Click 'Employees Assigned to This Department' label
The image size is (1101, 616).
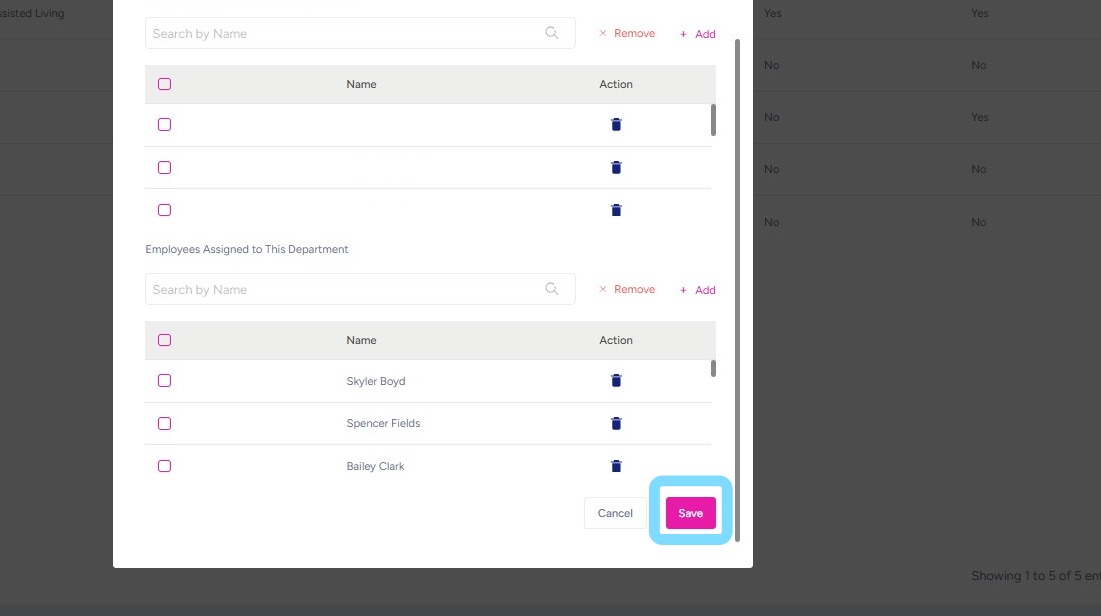point(246,249)
